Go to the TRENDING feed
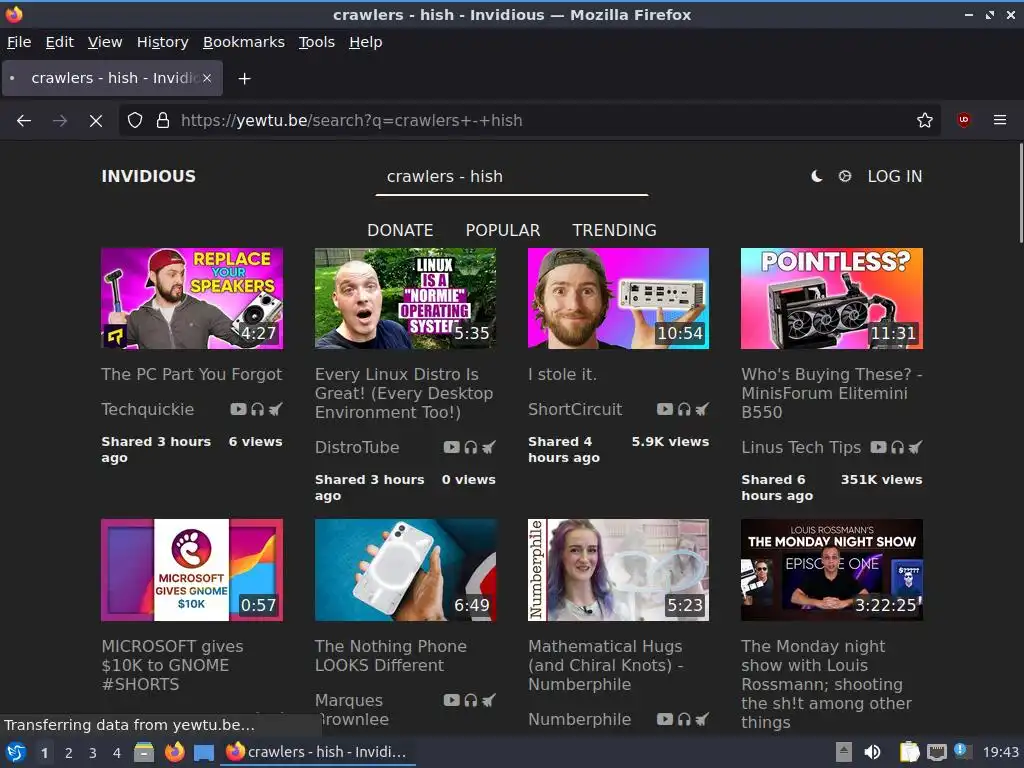The width and height of the screenshot is (1024, 768). [x=615, y=230]
